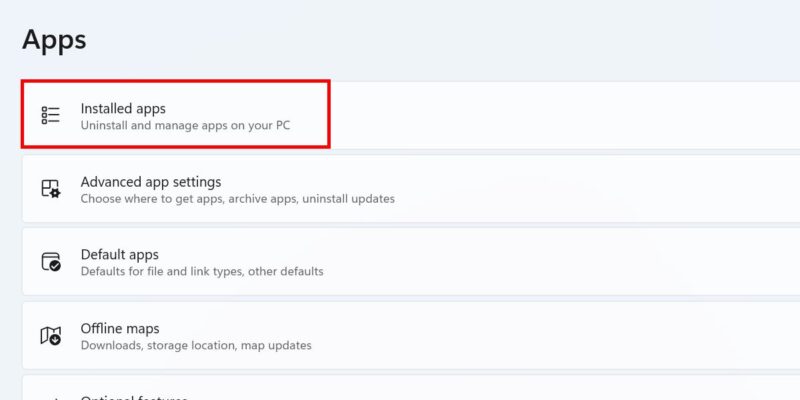Click the Installed apps list icon

click(x=51, y=115)
